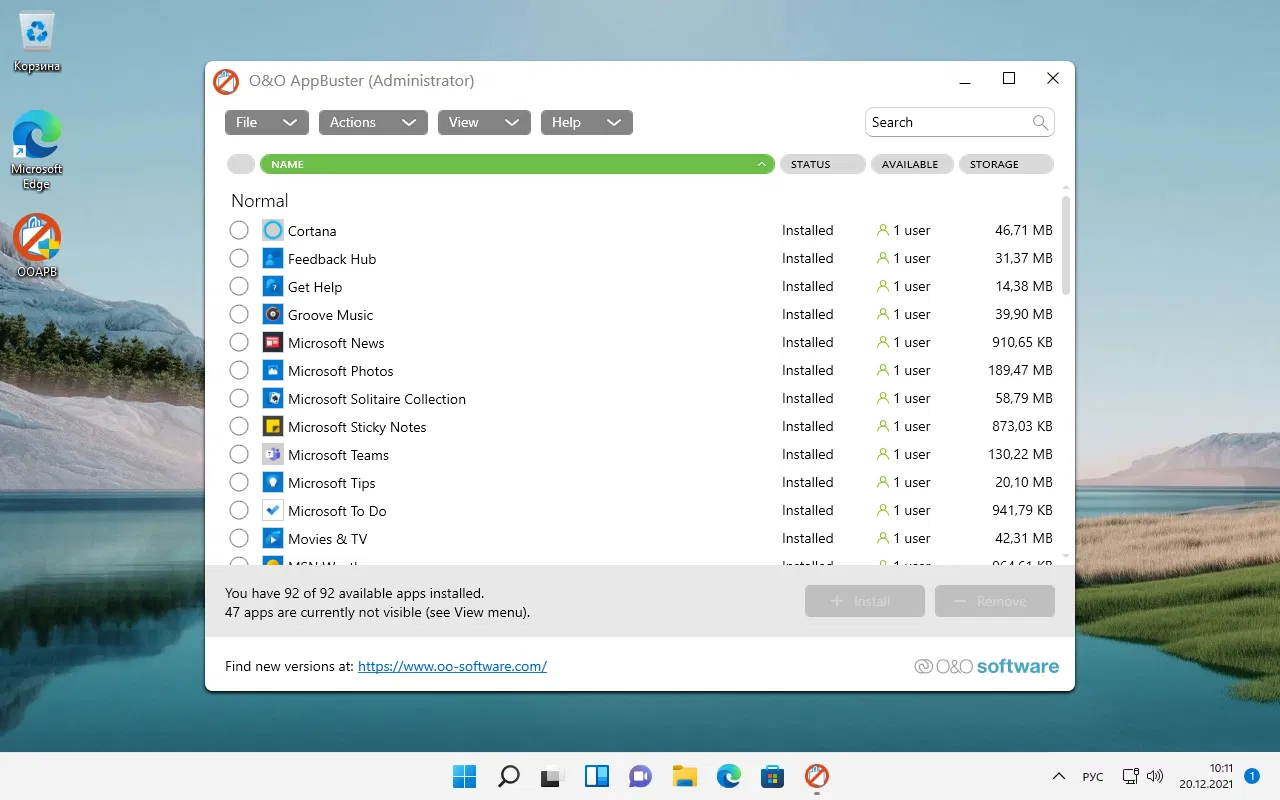
Task: Open the Recycle Bin desktop icon
Action: 37,42
